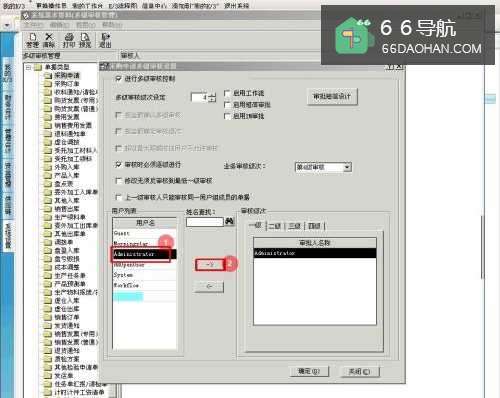Click the 审批矩阵设计 button
Screen dimensions: 500x398
(332, 97)
